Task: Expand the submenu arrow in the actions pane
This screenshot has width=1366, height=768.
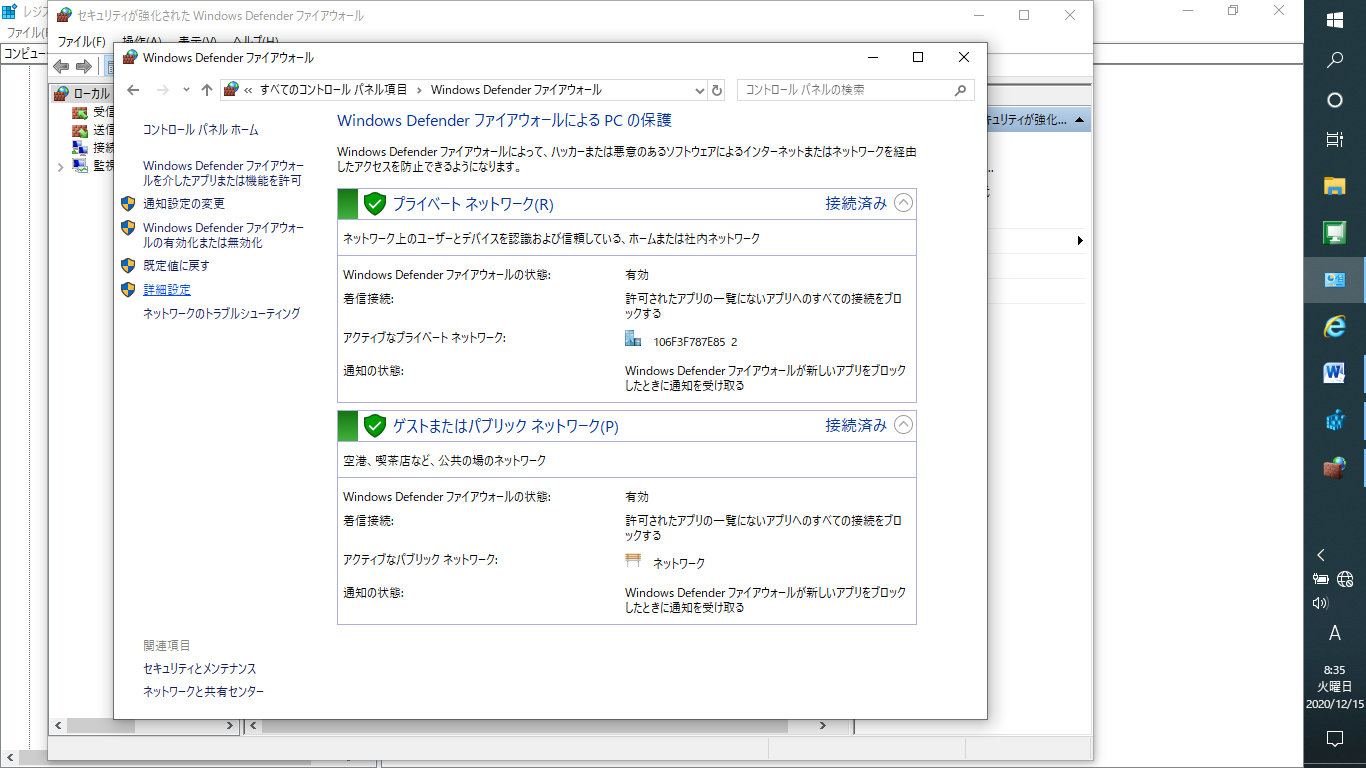Action: click(x=1080, y=240)
